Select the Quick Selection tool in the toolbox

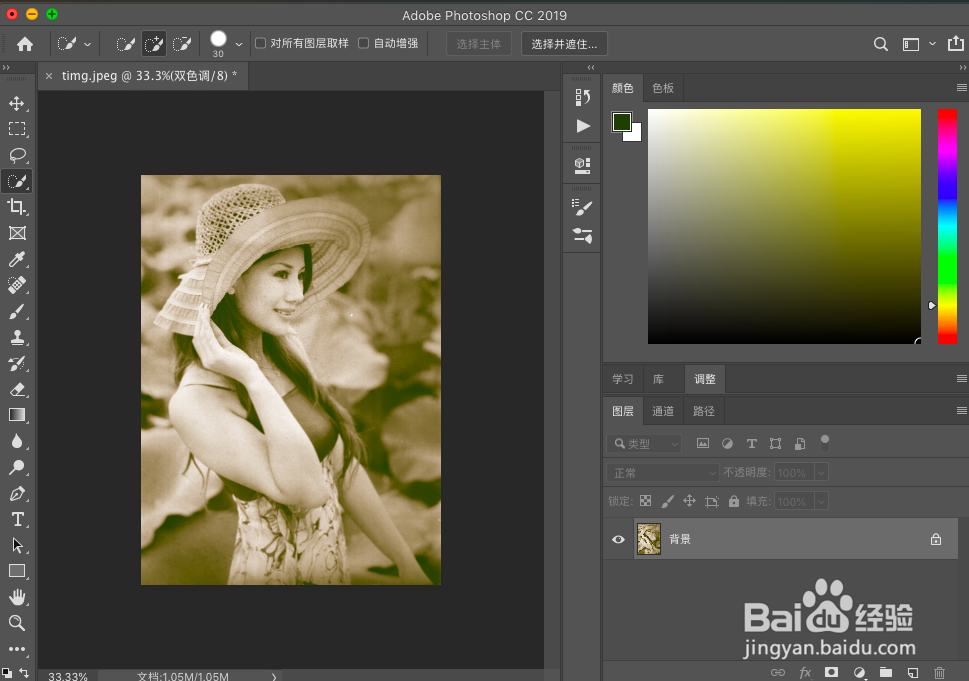coord(17,181)
